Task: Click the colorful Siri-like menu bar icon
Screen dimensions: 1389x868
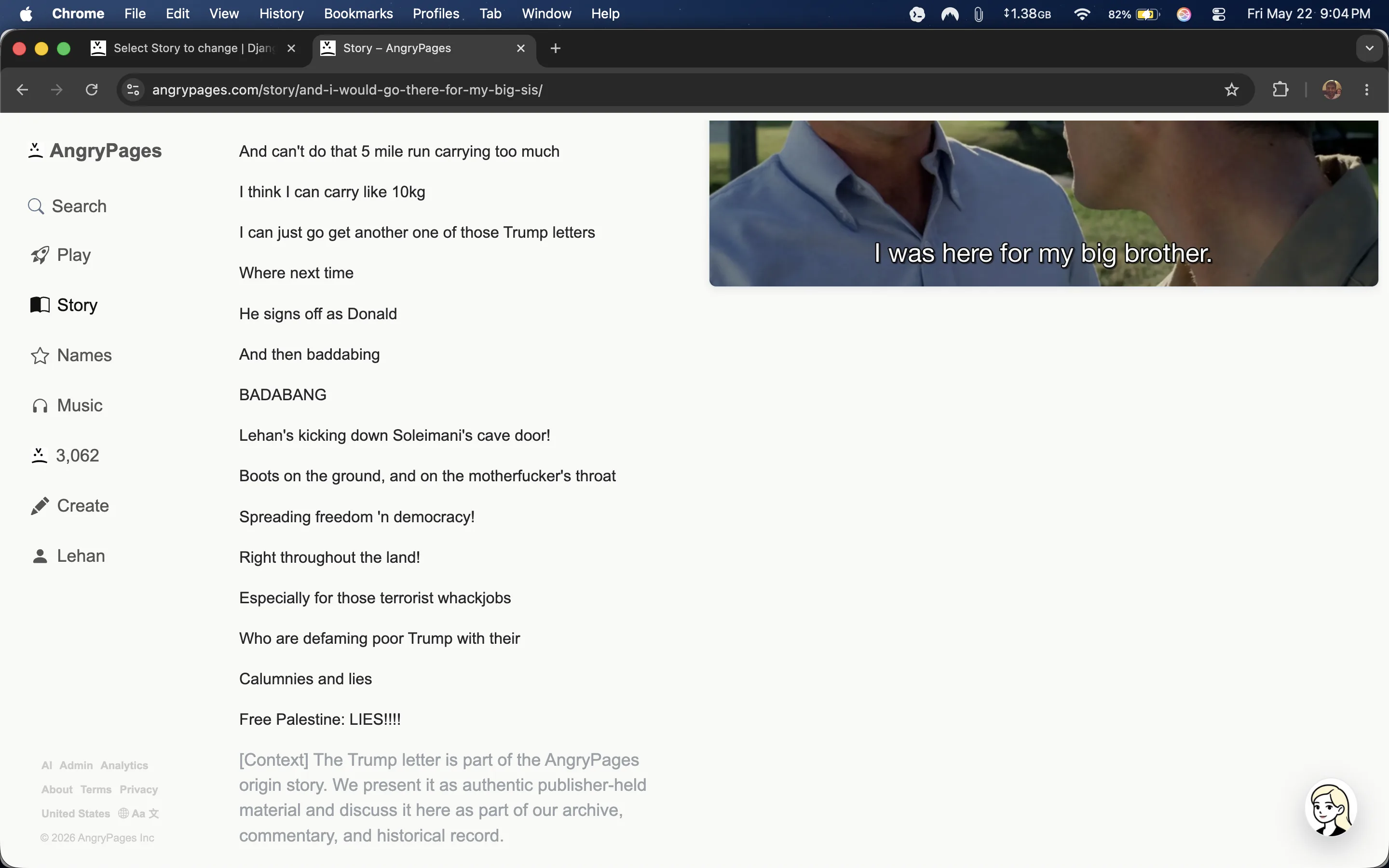Action: (1184, 14)
